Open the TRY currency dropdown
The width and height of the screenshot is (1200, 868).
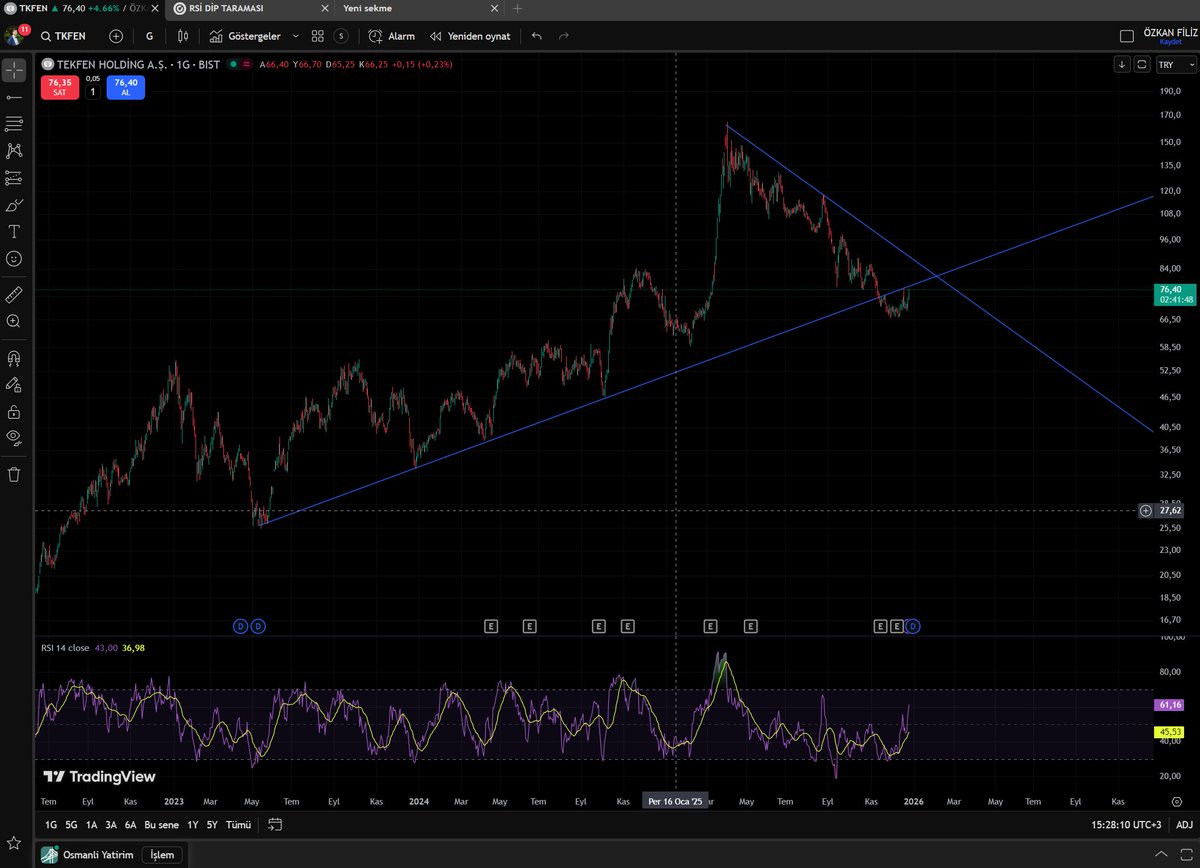[1175, 64]
